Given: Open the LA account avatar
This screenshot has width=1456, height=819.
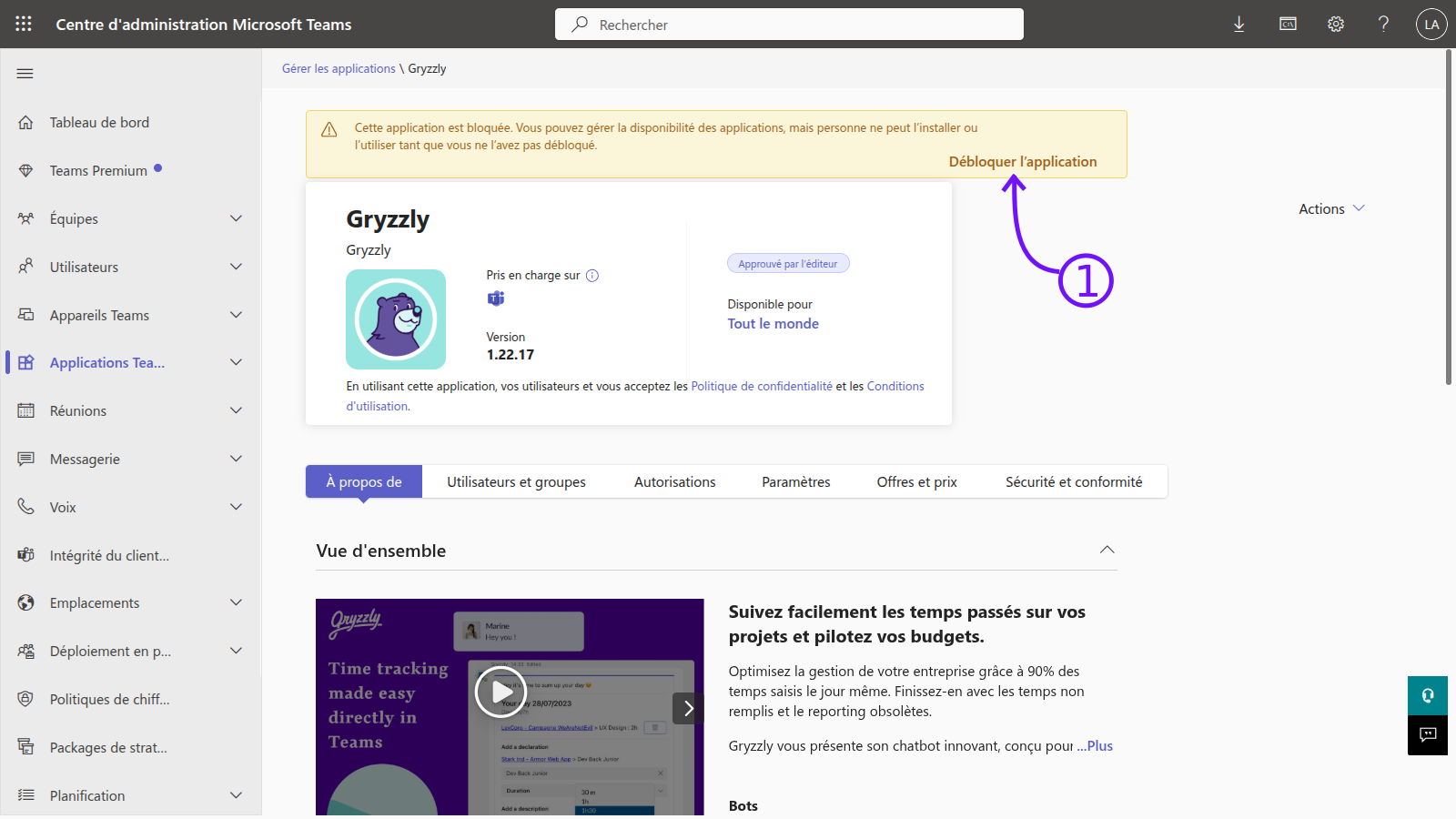Looking at the screenshot, I should (1431, 25).
